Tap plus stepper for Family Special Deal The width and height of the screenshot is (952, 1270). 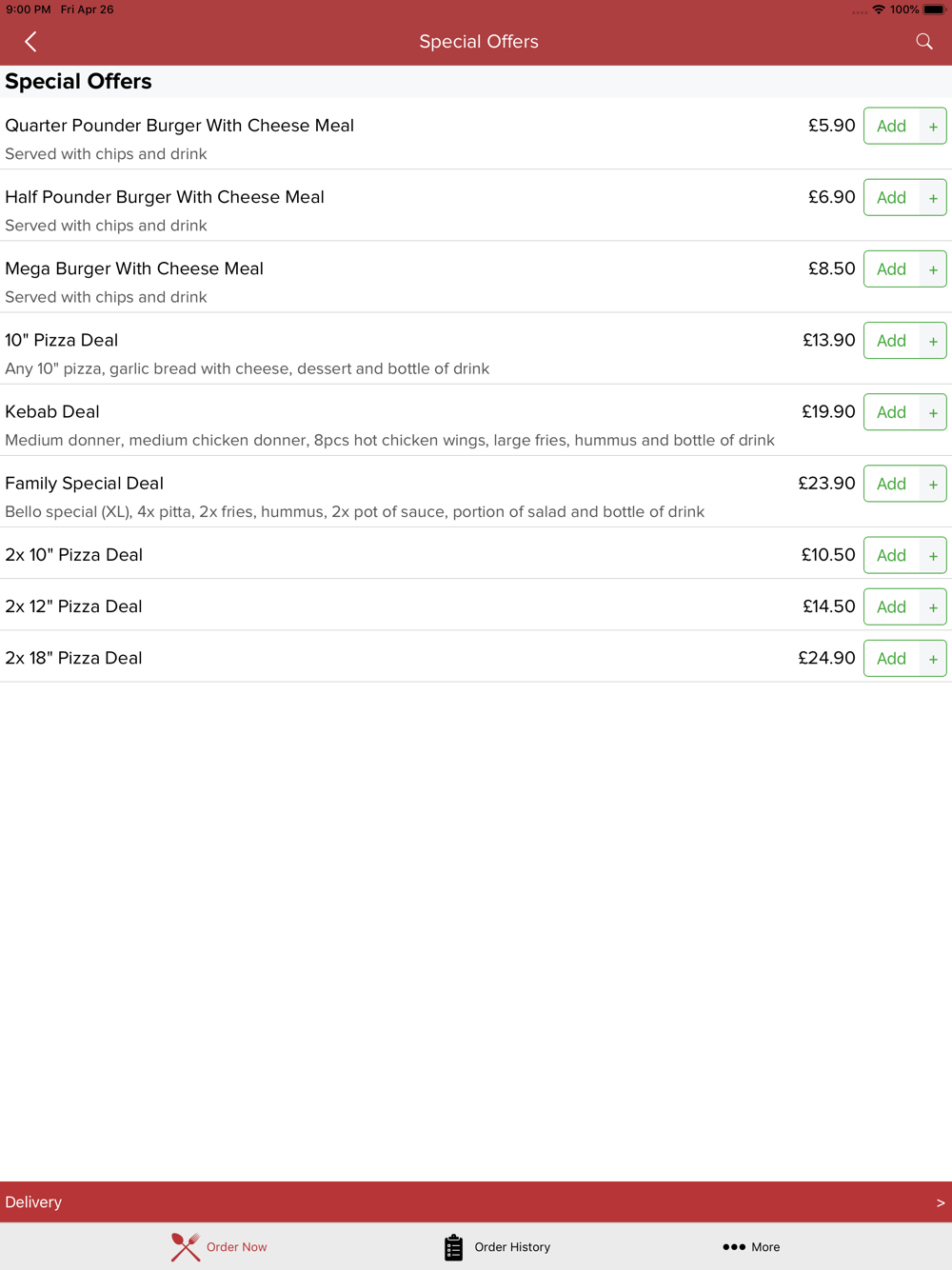[x=933, y=484]
